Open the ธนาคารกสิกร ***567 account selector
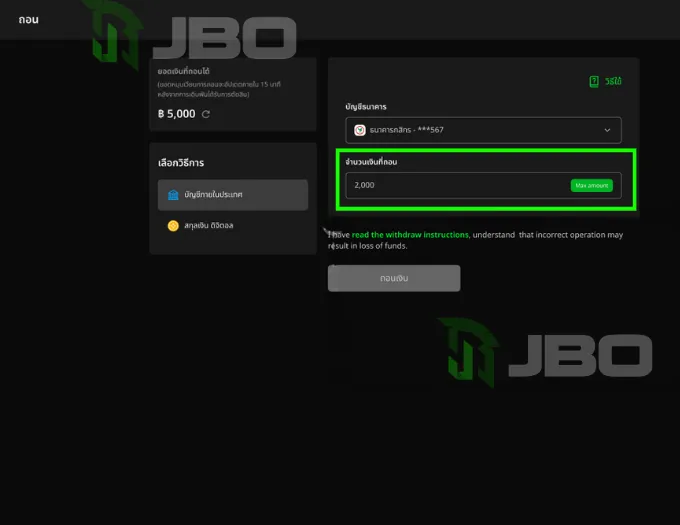The image size is (680, 525). pos(483,130)
